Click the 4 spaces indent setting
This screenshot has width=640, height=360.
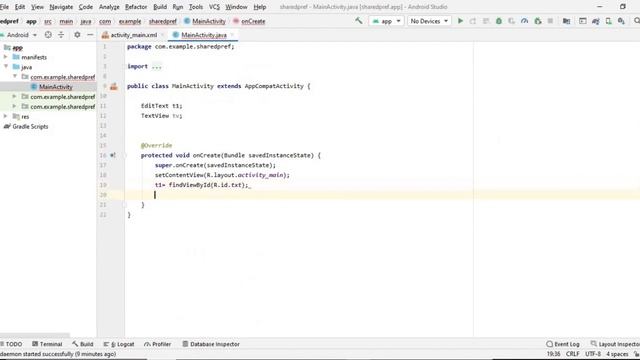coord(617,354)
